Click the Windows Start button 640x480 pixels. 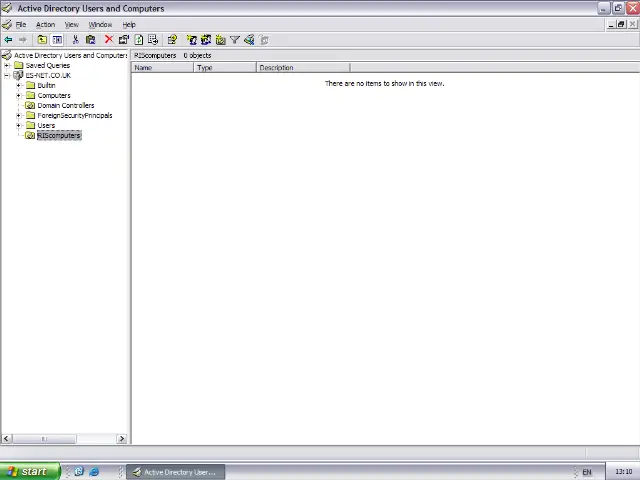click(x=28, y=471)
